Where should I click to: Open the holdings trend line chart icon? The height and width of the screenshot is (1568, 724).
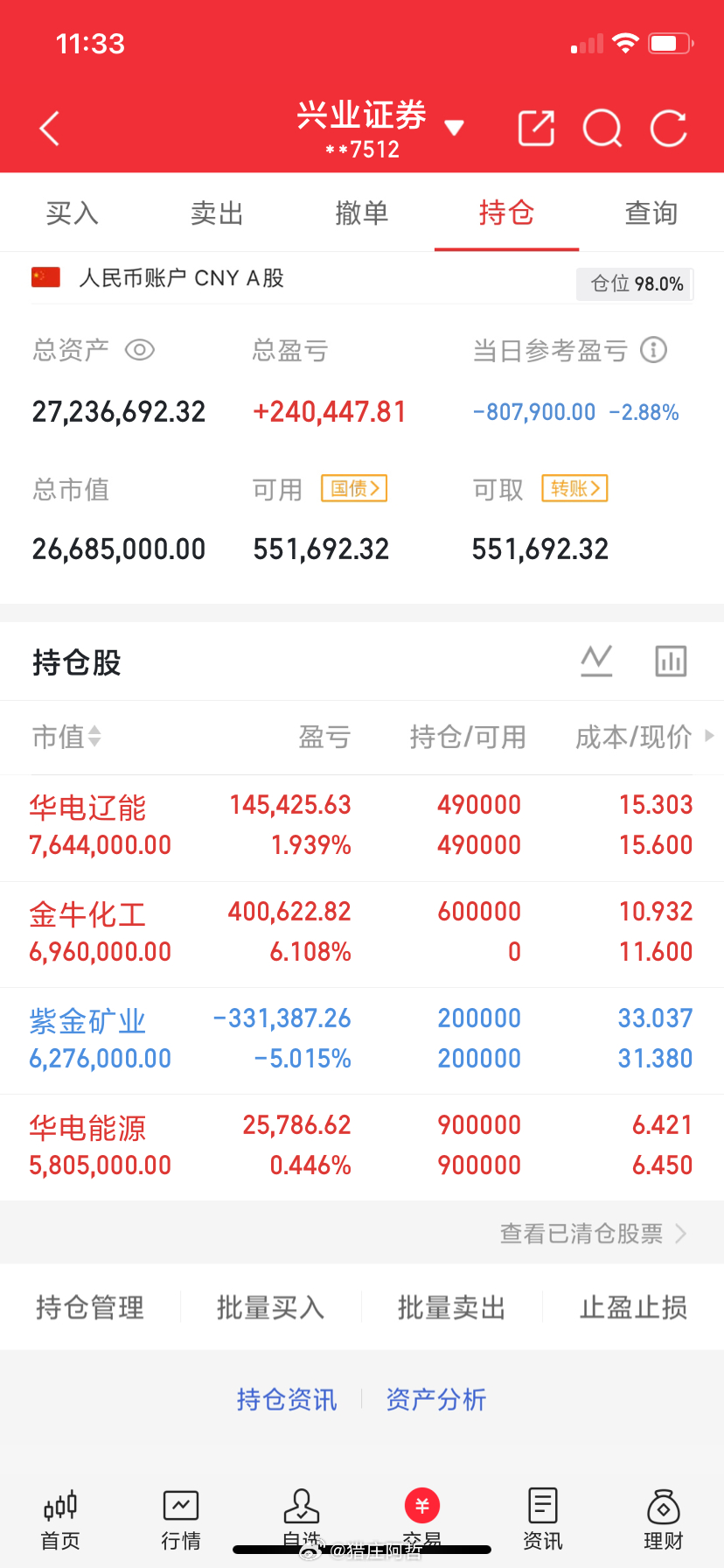[x=596, y=661]
